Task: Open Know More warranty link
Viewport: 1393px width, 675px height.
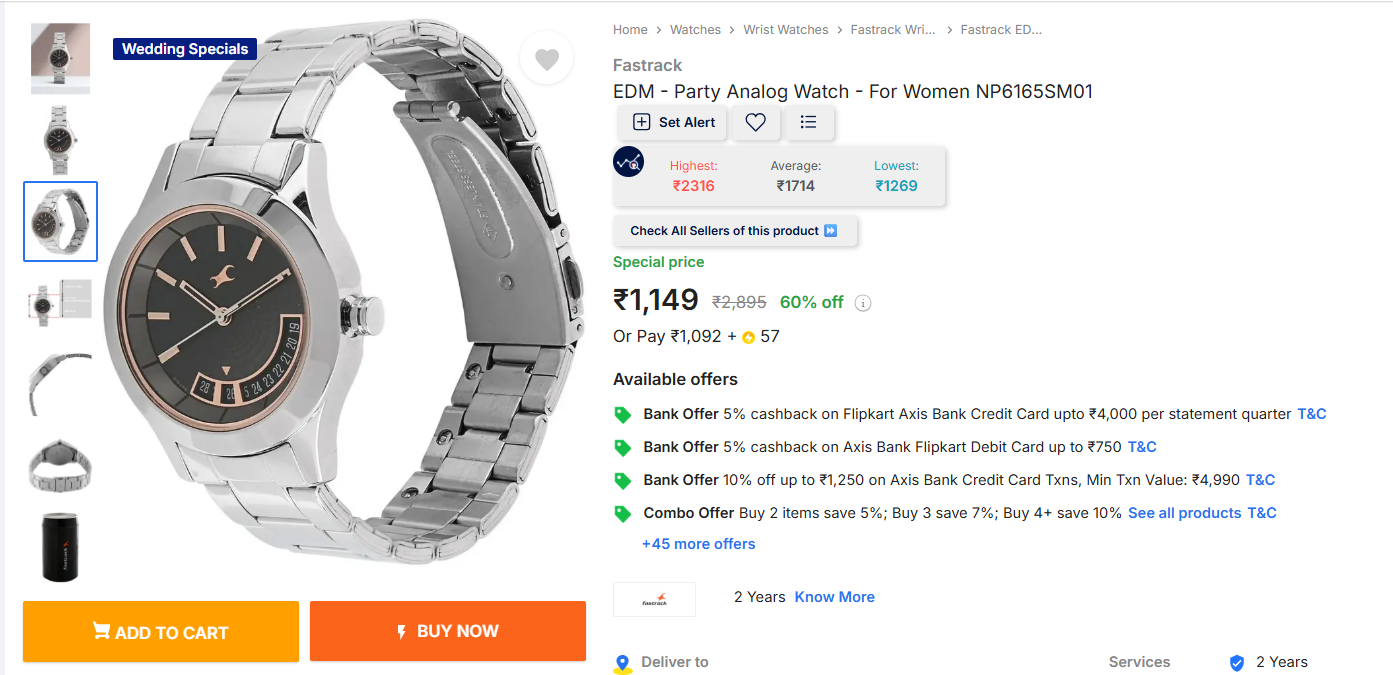Action: coord(834,597)
